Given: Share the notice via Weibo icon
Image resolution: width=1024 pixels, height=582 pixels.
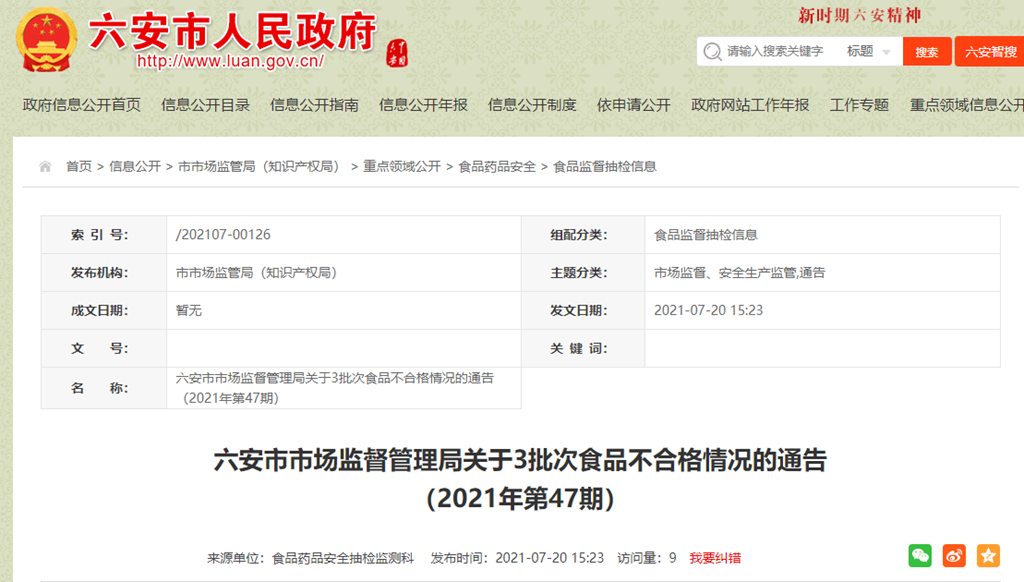Looking at the screenshot, I should (x=954, y=556).
